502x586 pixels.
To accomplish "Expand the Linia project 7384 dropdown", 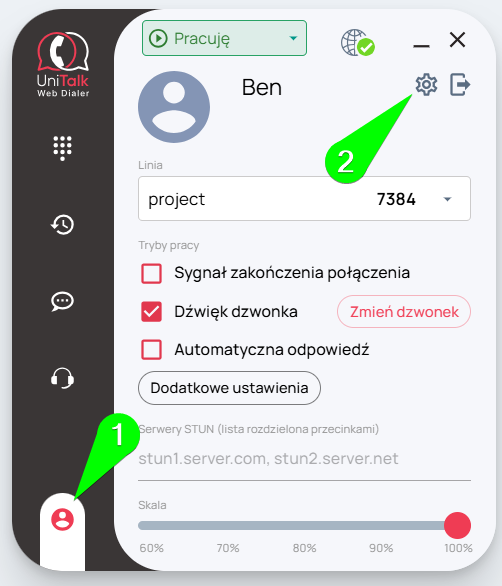I will (304, 198).
